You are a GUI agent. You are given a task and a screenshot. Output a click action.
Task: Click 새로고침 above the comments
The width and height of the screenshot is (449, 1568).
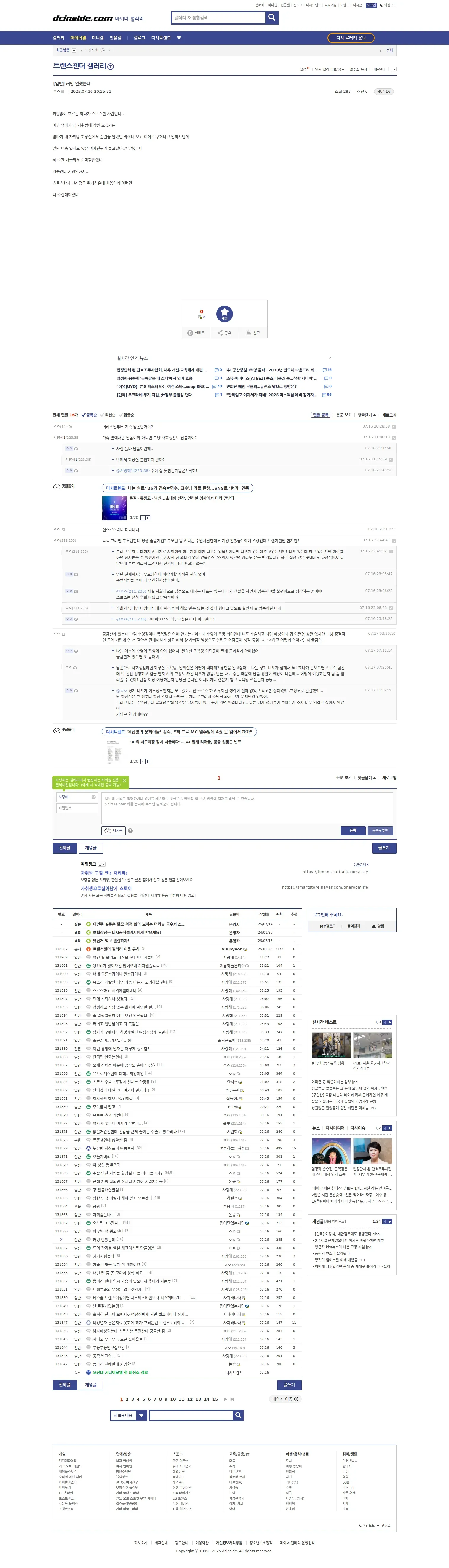tap(389, 415)
